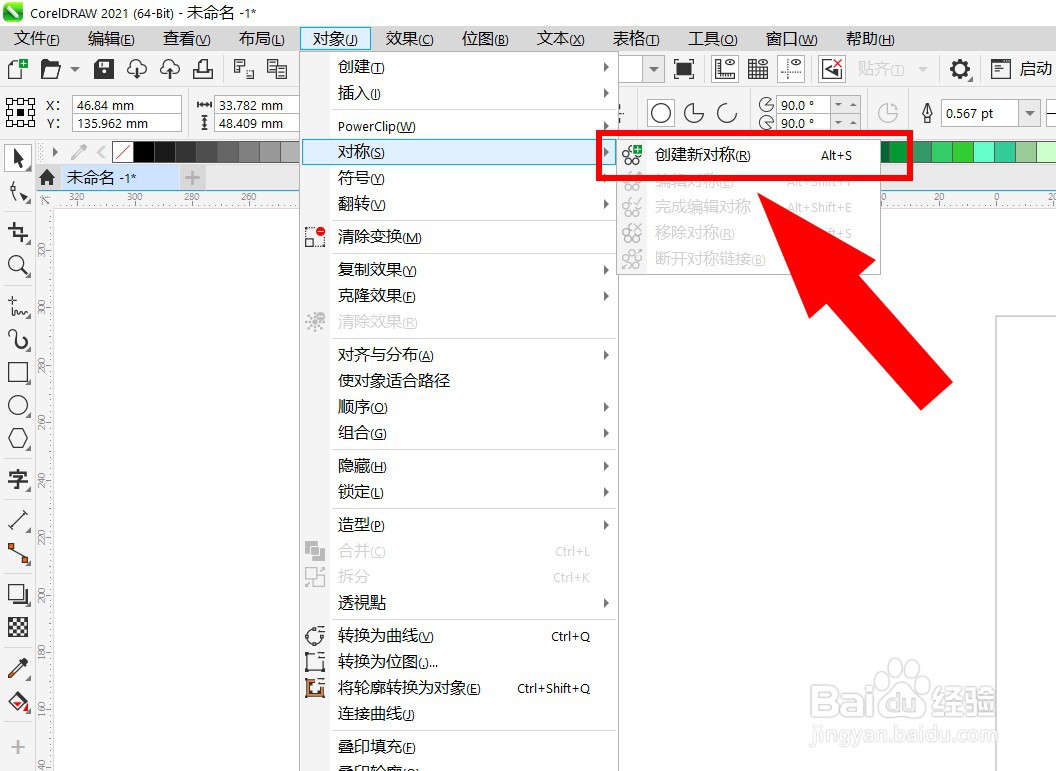The height and width of the screenshot is (771, 1056).
Task: Click the Print icon
Action: coord(203,69)
